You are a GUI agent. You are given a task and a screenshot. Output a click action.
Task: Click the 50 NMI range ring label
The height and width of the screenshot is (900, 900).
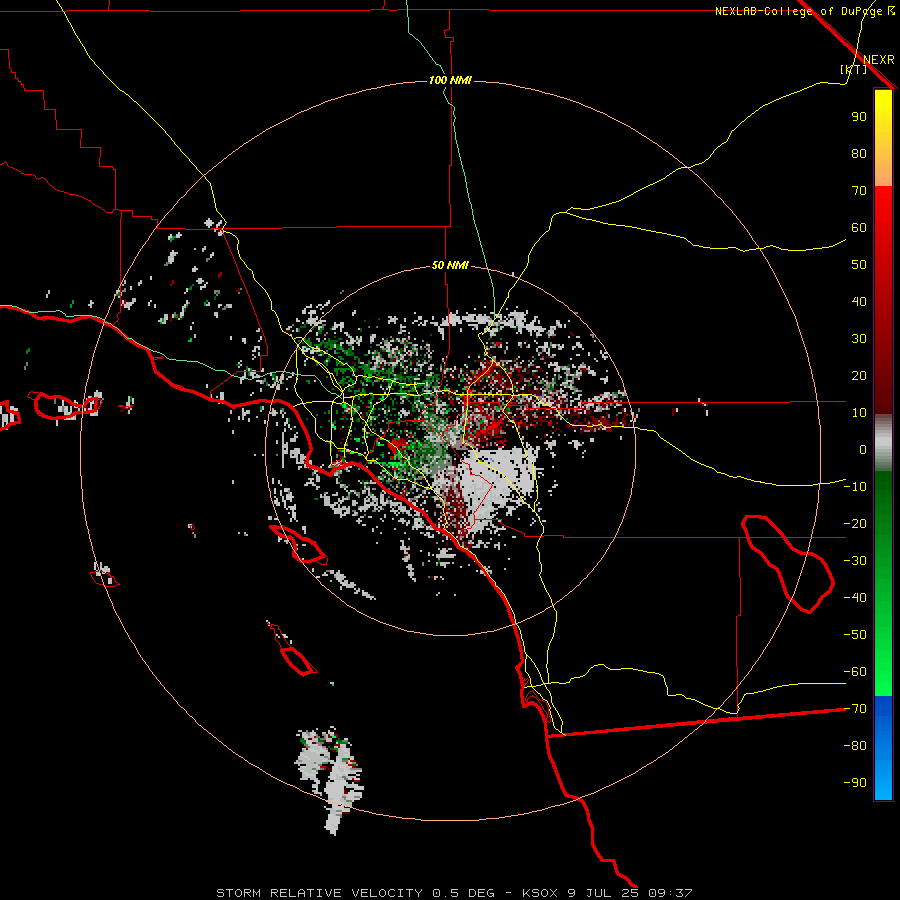tap(450, 265)
